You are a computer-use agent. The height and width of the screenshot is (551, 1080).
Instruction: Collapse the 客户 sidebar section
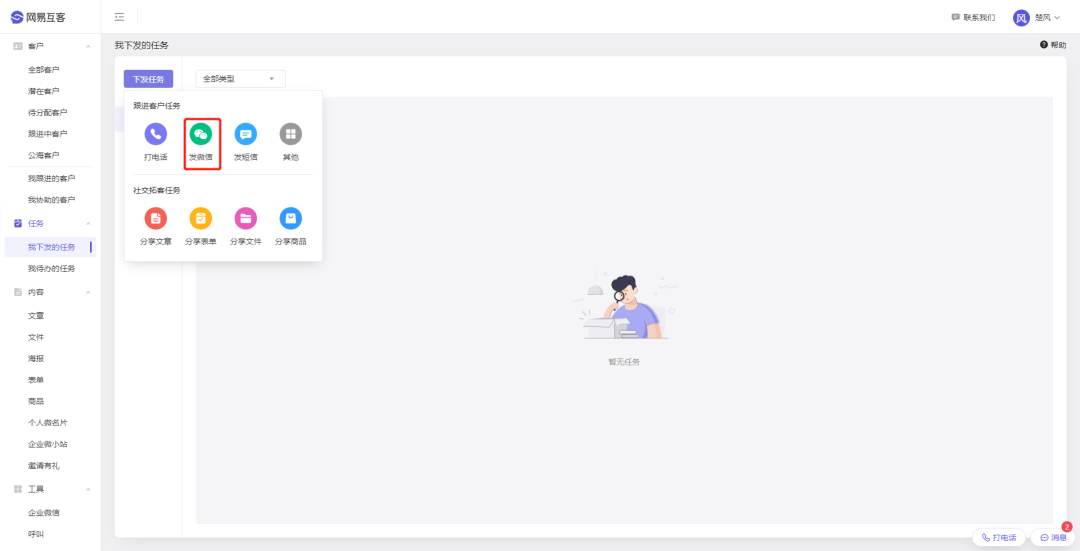pos(88,46)
